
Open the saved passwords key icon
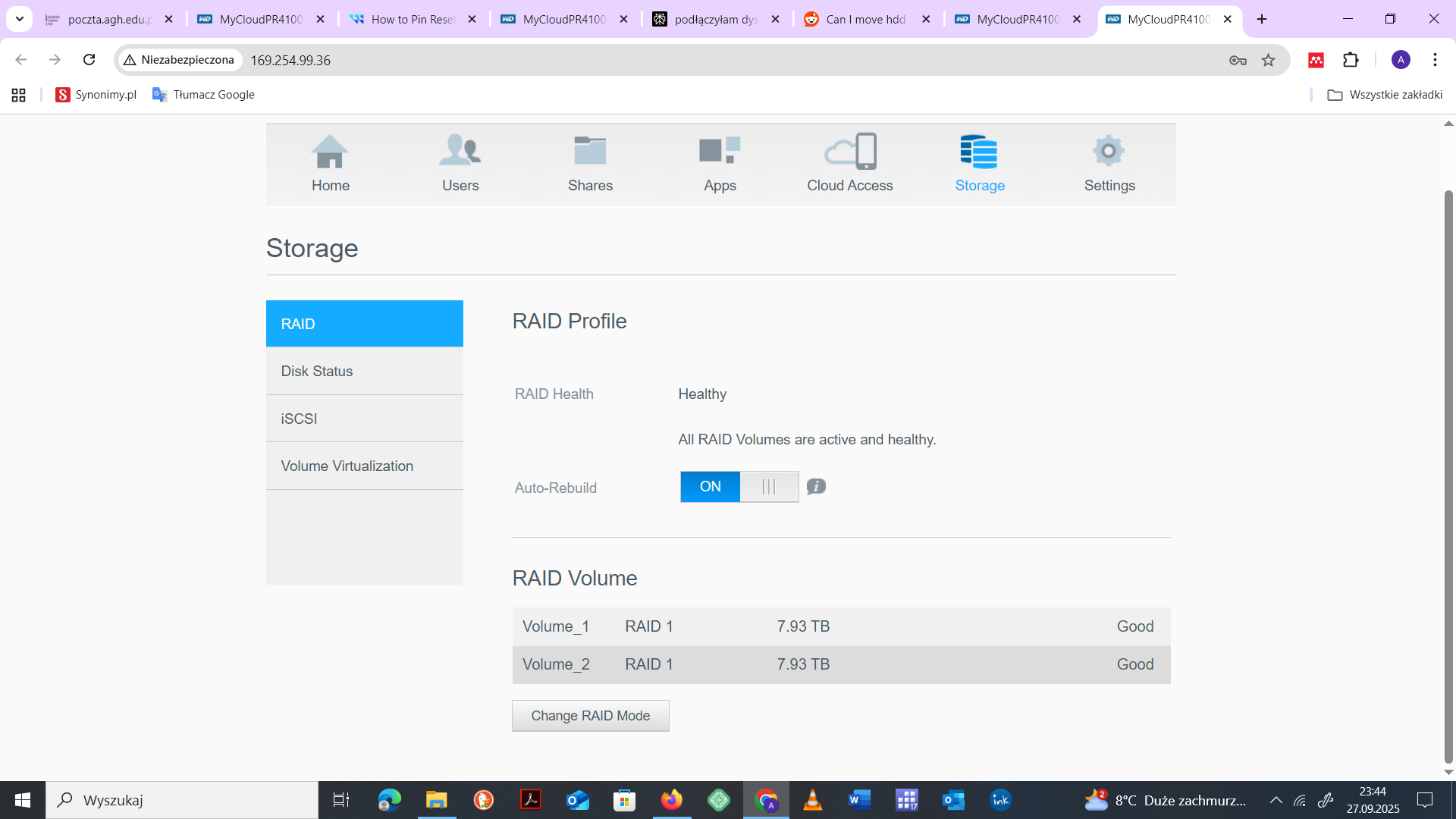click(1238, 60)
